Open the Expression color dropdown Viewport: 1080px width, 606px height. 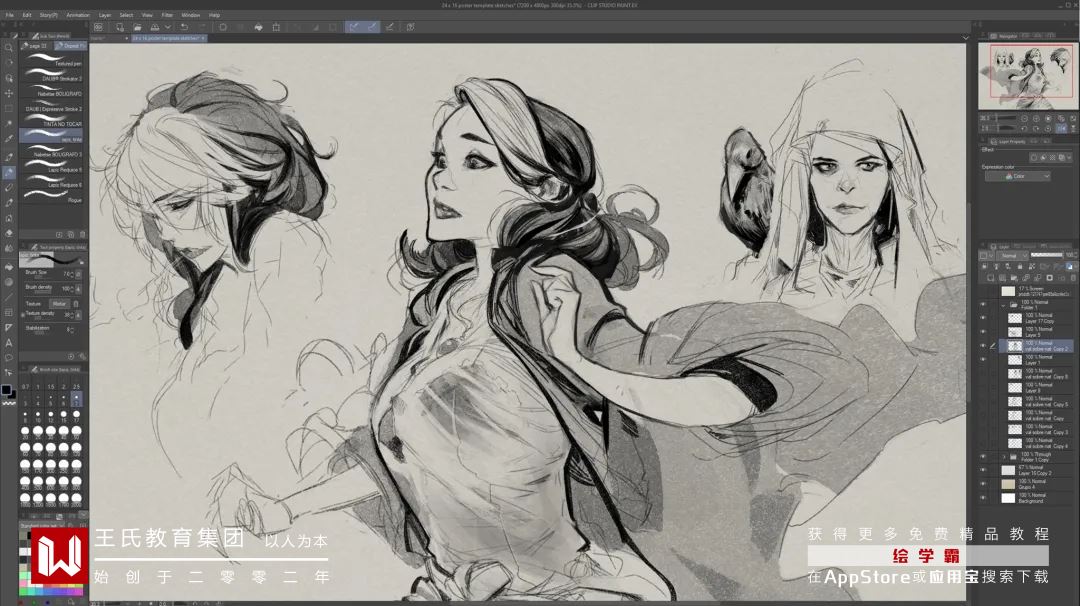(1017, 176)
